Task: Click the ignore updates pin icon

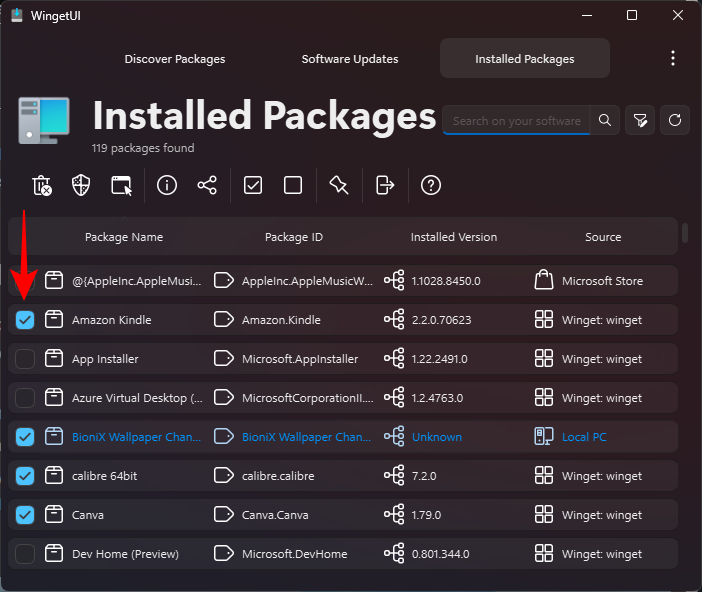Action: (339, 185)
